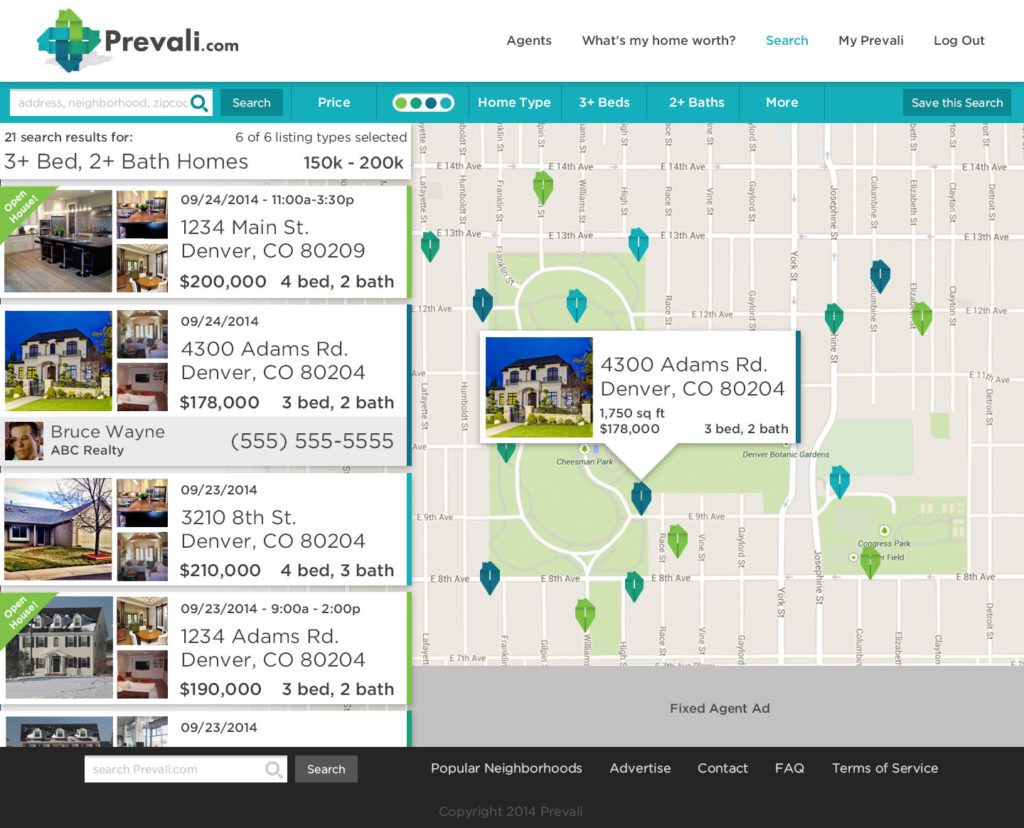Image resolution: width=1024 pixels, height=828 pixels.
Task: Click the teal Search button in filter bar
Action: click(251, 103)
